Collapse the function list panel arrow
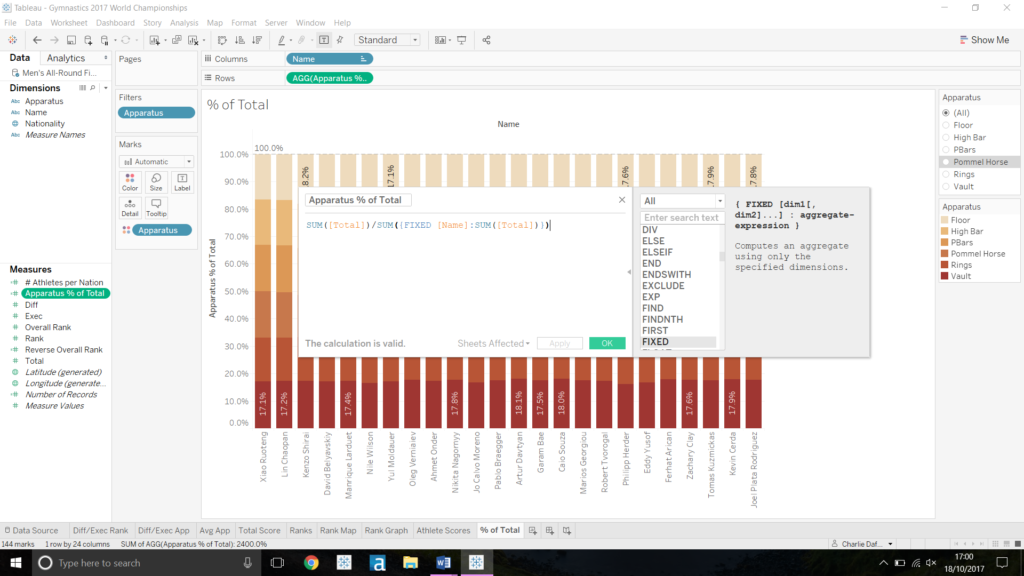 [x=630, y=272]
